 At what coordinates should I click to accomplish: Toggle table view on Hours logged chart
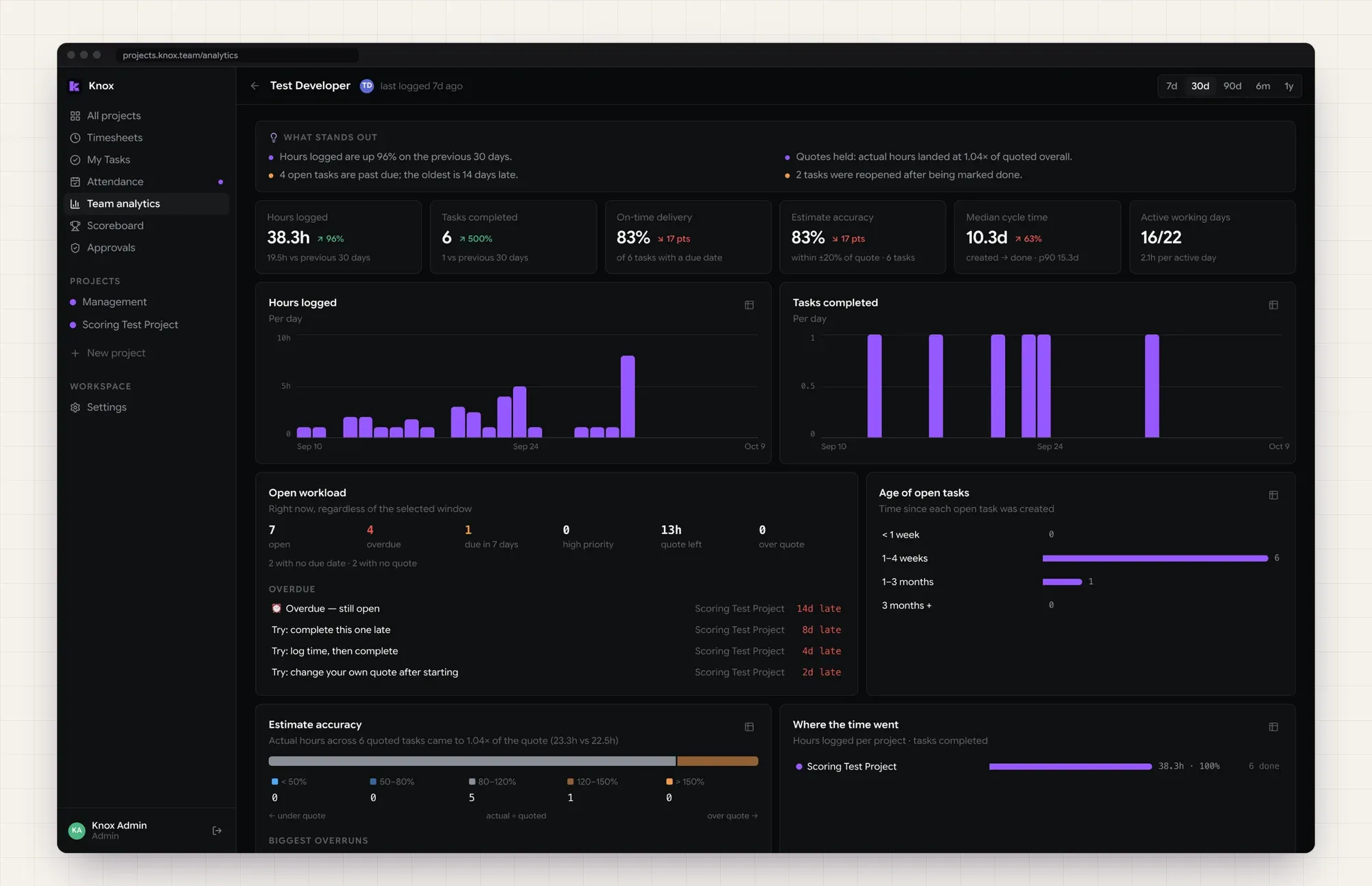(749, 305)
